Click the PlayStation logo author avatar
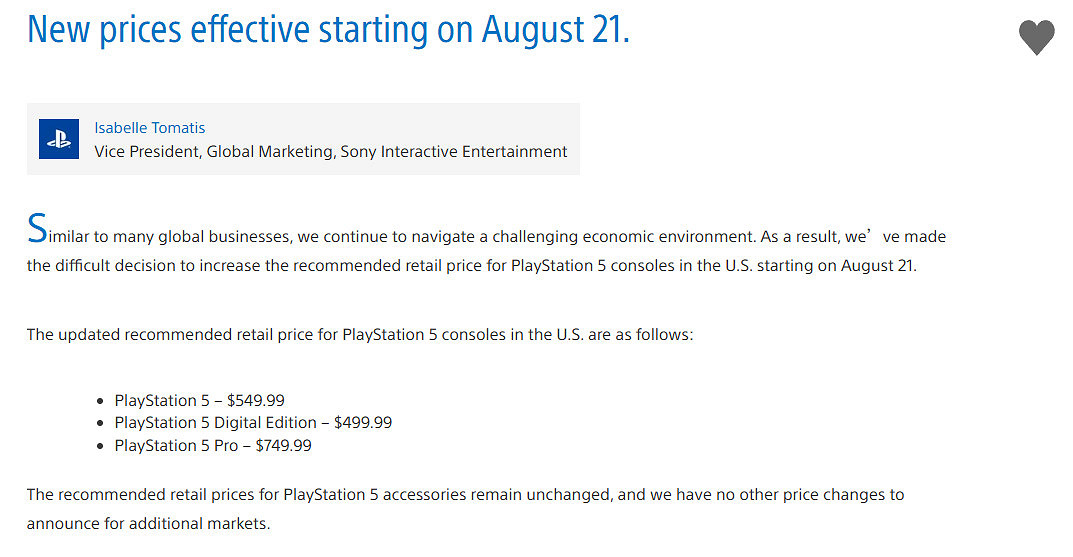Screen dimensions: 1073x557 click(x=59, y=140)
